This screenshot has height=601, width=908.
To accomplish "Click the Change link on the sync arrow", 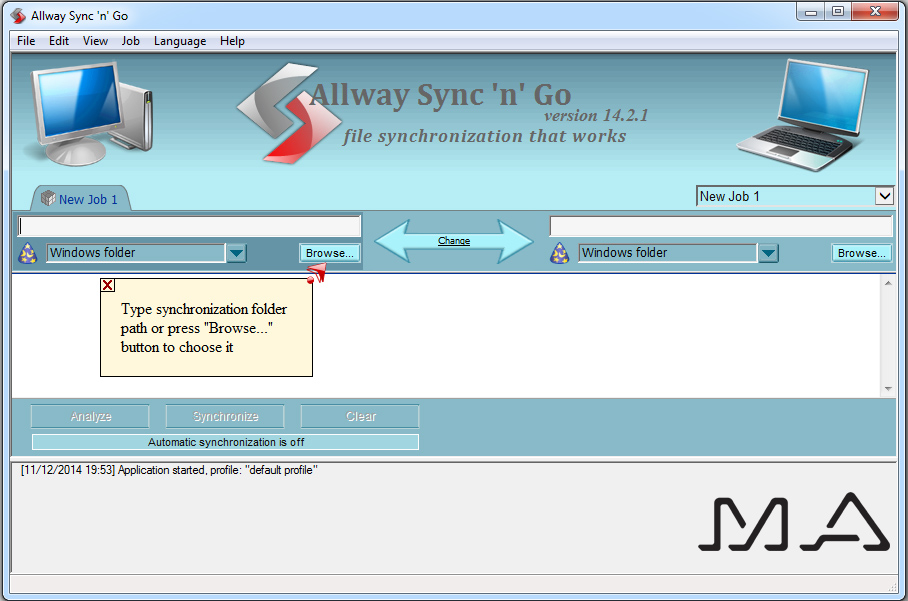I will [x=454, y=241].
